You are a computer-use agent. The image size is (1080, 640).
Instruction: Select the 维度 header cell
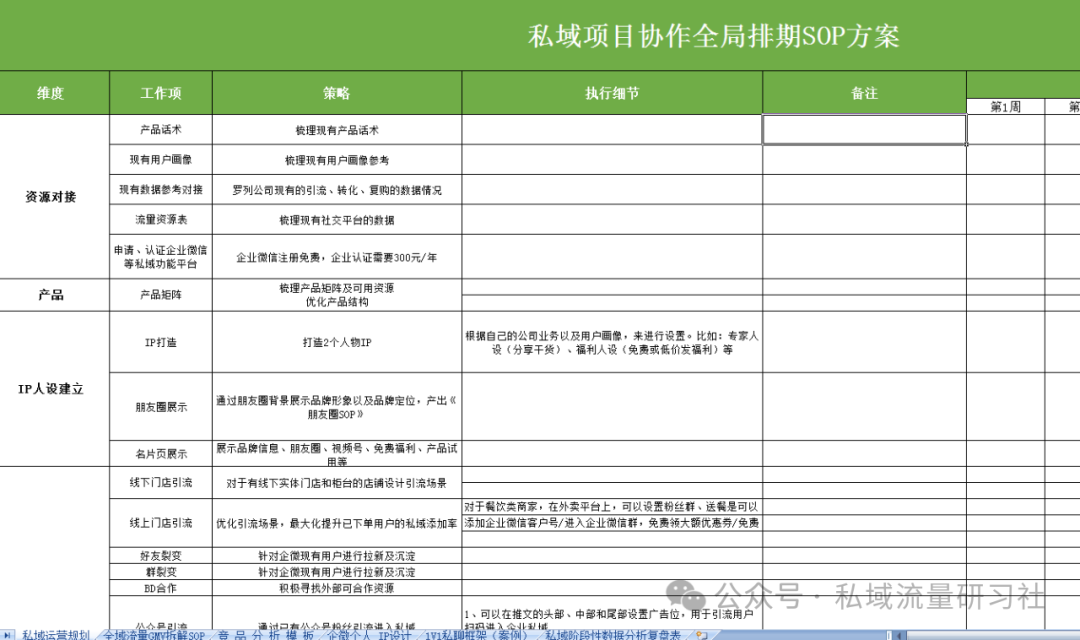54,93
